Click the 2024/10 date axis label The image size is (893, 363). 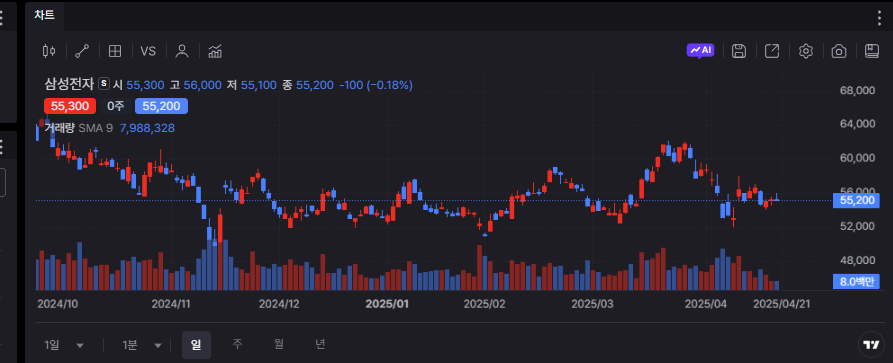(58, 304)
